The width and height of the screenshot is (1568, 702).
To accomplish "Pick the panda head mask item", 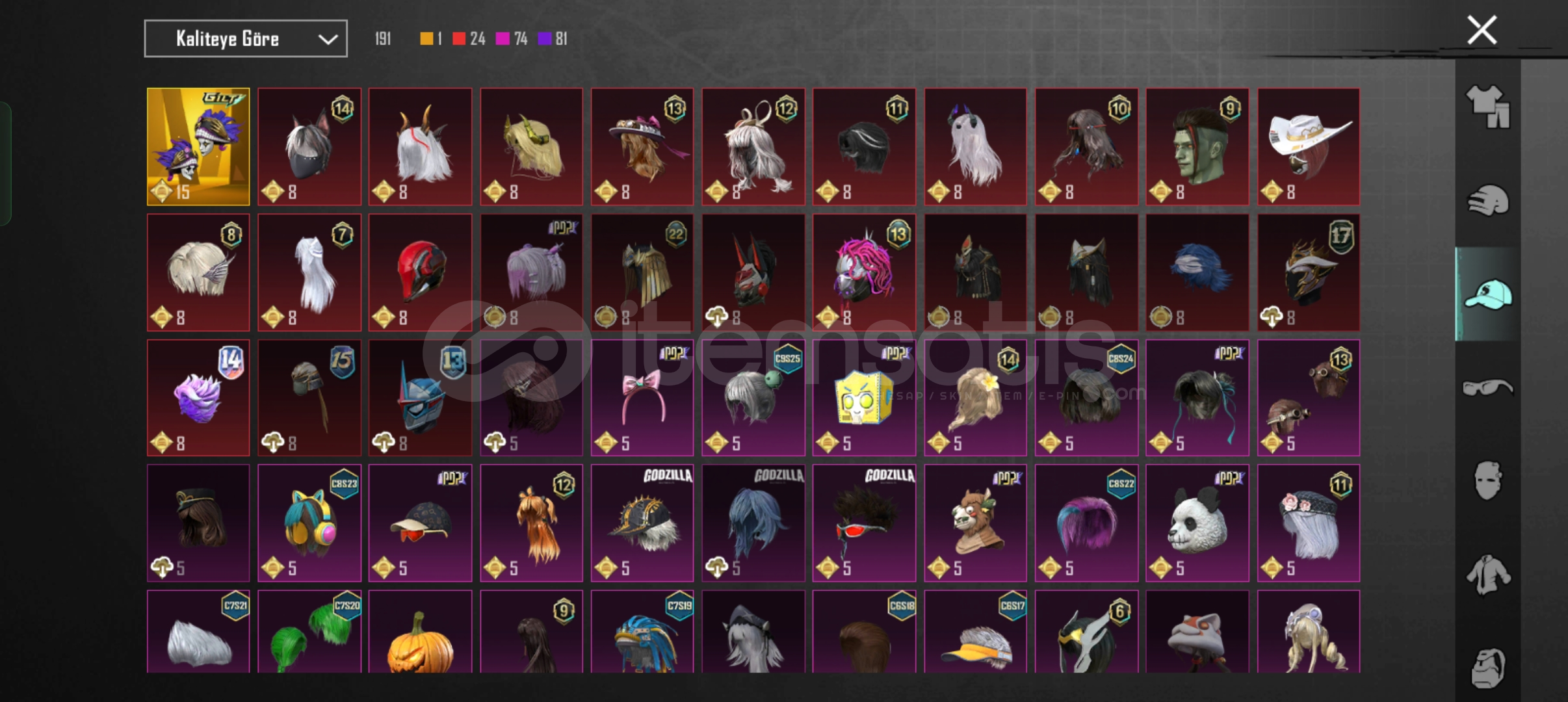I will pos(1197,523).
